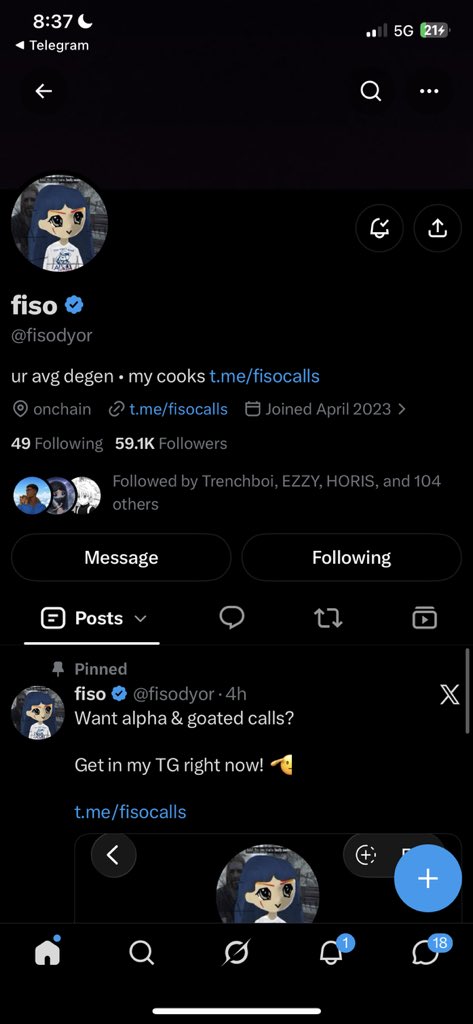Go to Home in bottom navigation
The image size is (473, 1024).
(x=47, y=952)
